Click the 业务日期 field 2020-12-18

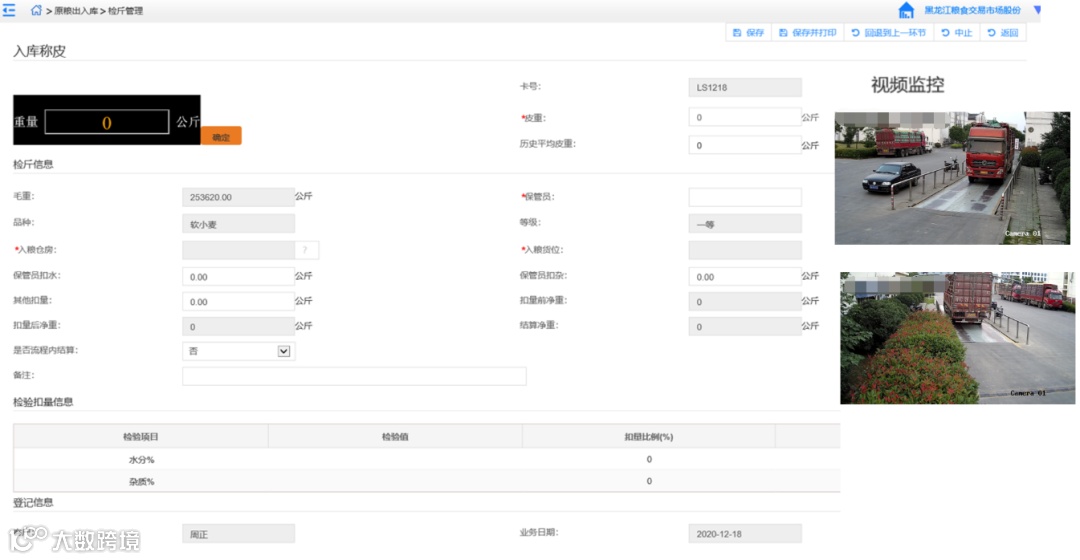(745, 534)
